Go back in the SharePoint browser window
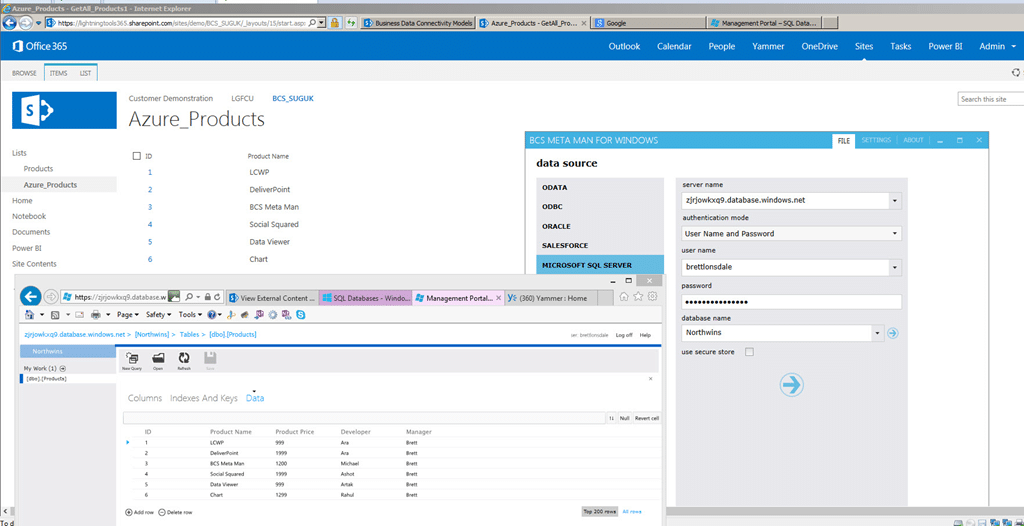Screen dimensions: 1024x526 coord(9,22)
